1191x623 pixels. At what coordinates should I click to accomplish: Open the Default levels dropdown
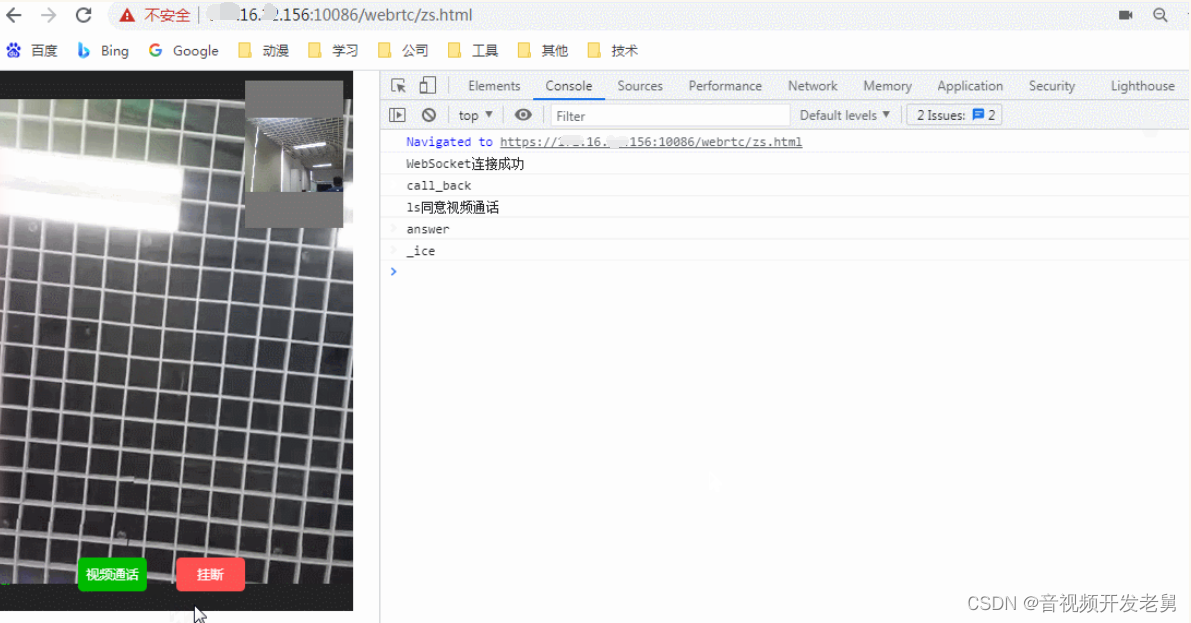coord(845,115)
